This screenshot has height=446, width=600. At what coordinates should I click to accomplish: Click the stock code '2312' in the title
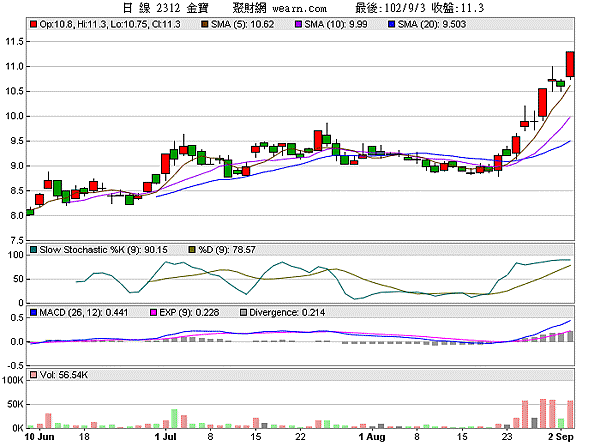pyautogui.click(x=168, y=8)
